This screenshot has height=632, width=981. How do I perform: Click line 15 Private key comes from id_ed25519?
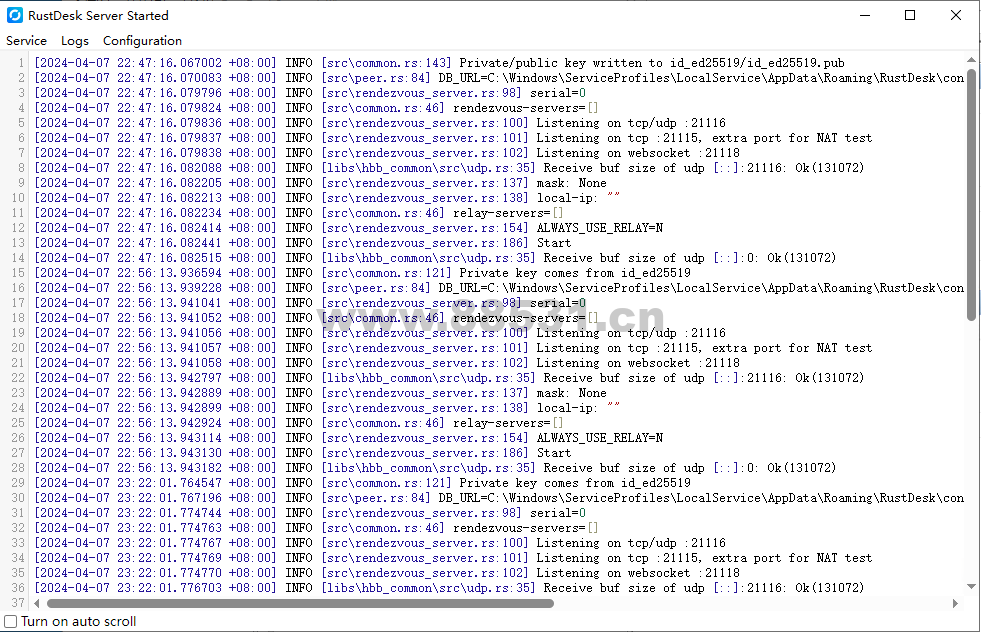pos(362,273)
